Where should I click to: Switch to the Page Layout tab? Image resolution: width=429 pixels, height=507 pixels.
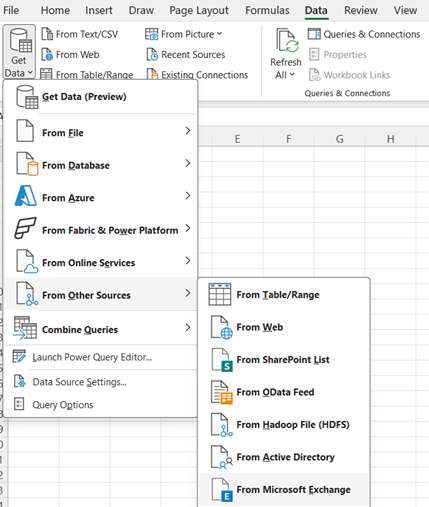tap(199, 10)
